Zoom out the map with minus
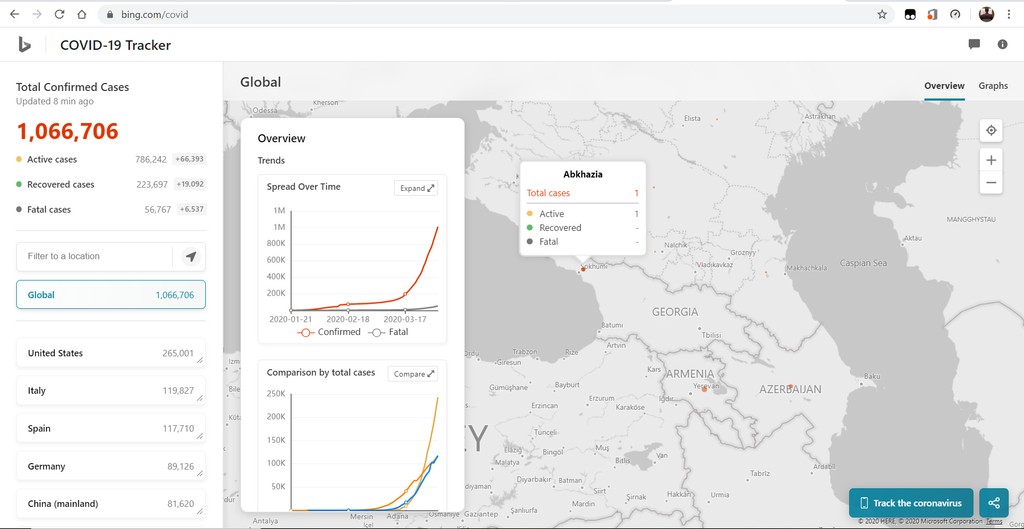 pyautogui.click(x=991, y=183)
